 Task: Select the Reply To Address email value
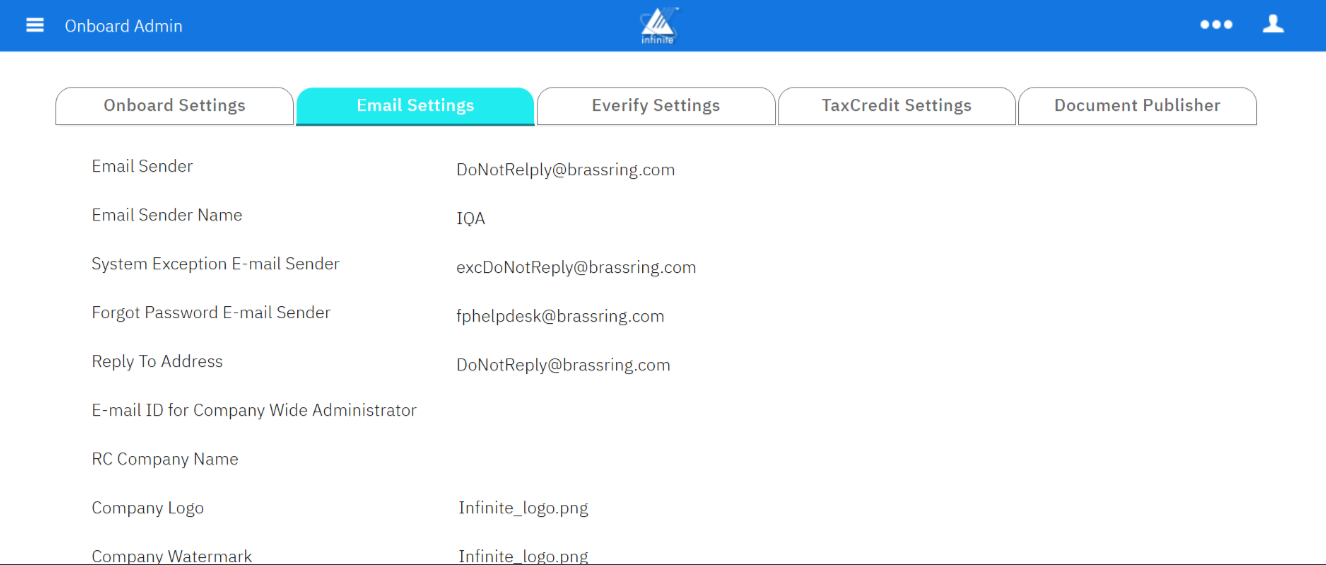pyautogui.click(x=563, y=366)
